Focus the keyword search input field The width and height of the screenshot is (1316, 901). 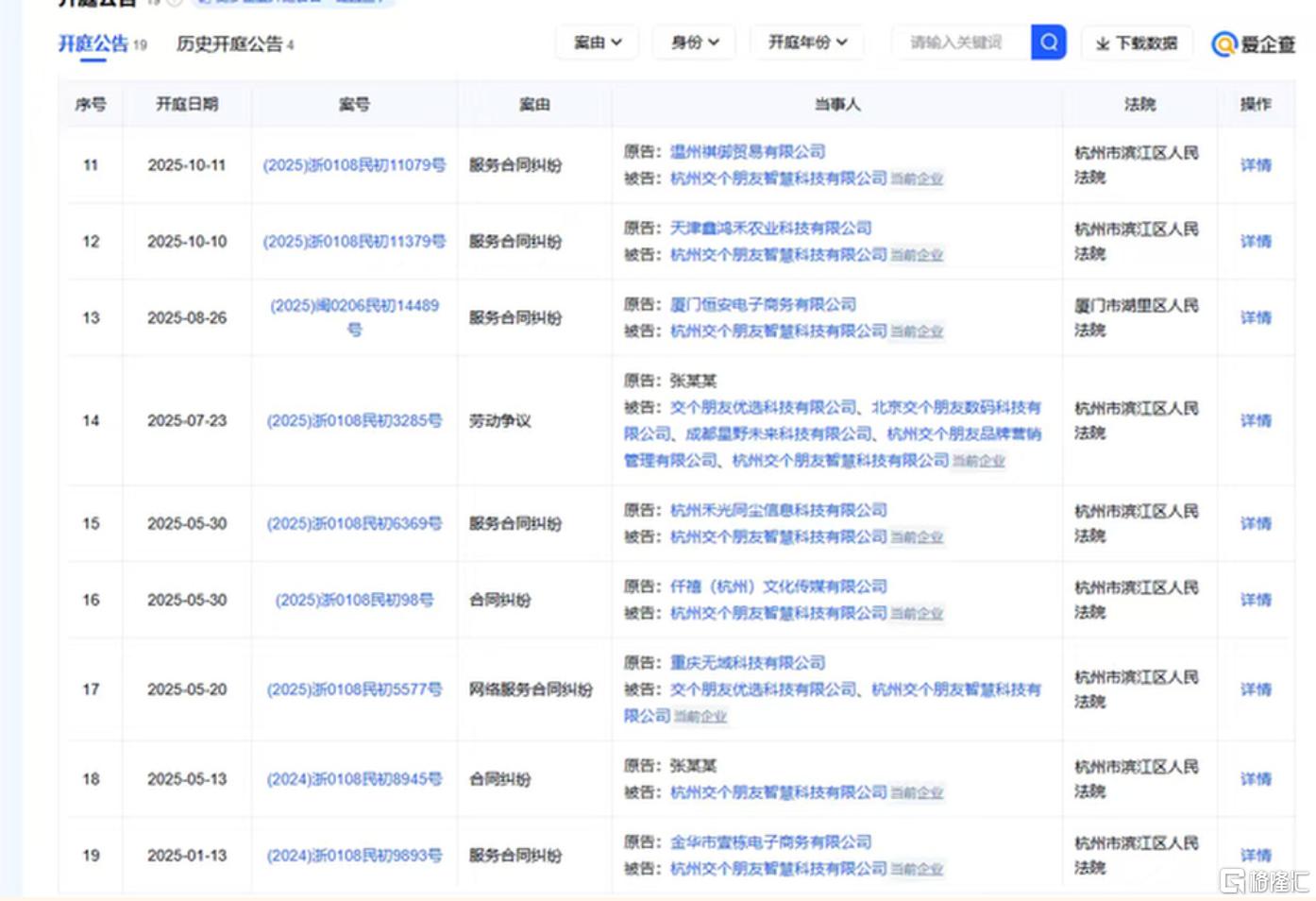coord(961,42)
